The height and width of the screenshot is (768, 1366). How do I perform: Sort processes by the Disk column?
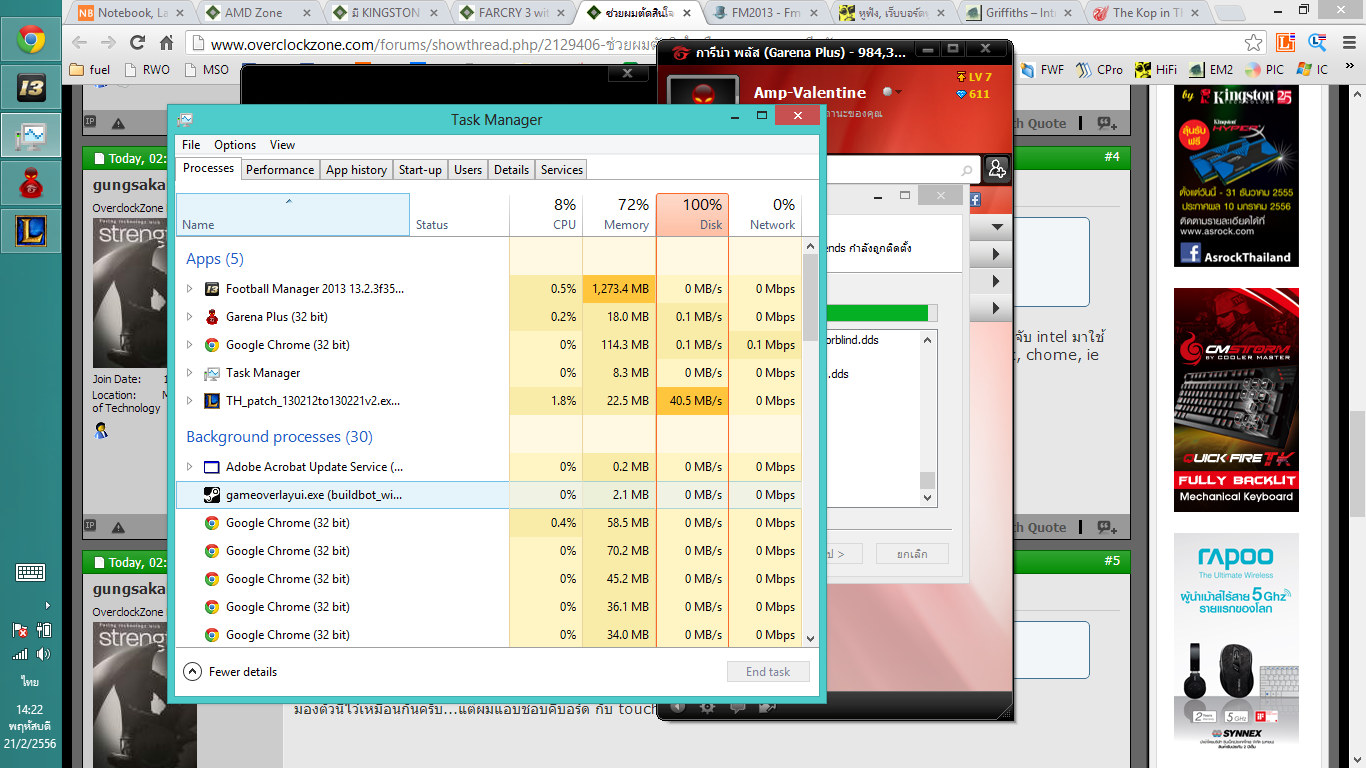point(692,215)
